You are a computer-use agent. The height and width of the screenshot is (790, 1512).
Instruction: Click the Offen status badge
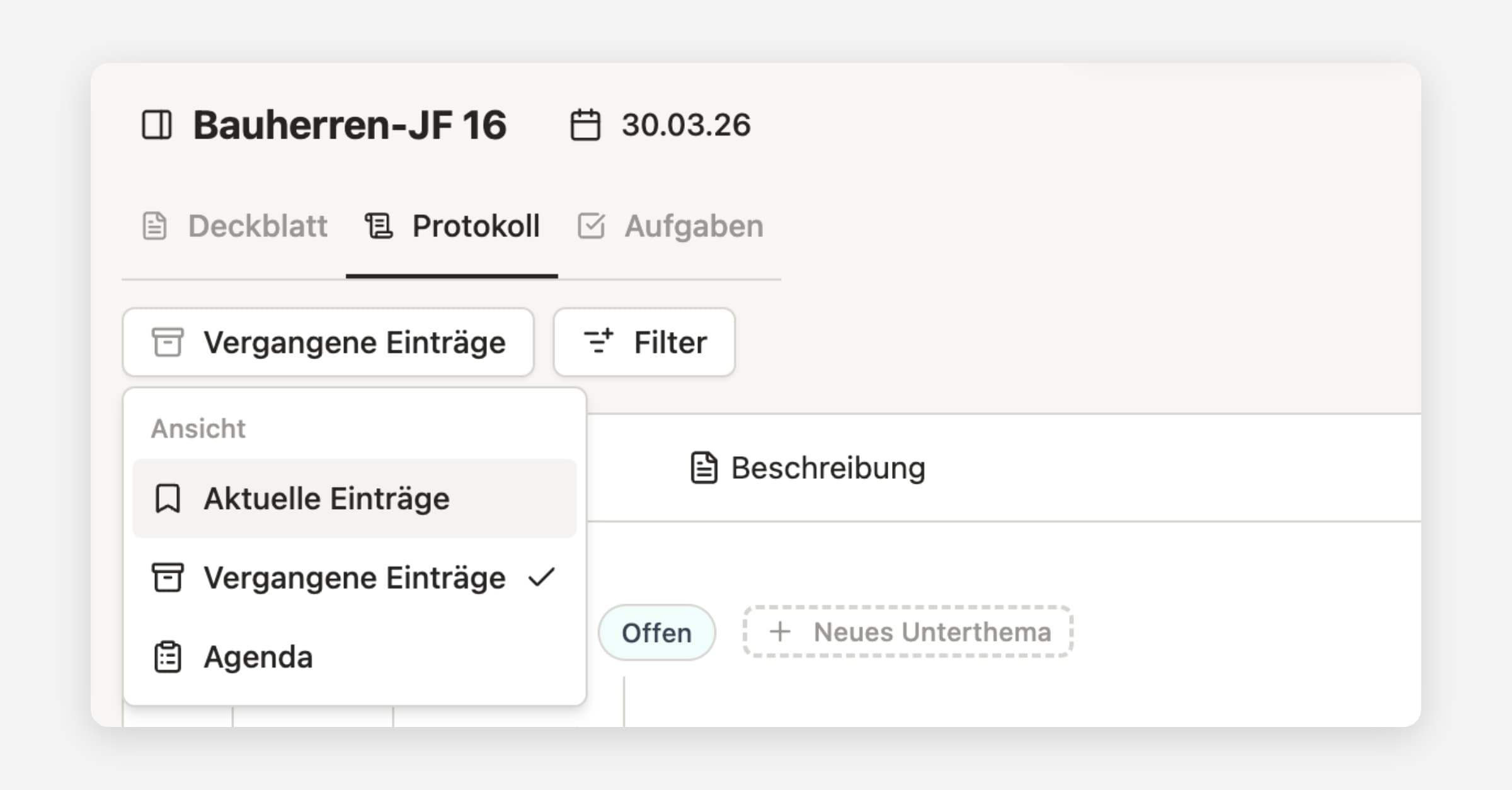(656, 633)
